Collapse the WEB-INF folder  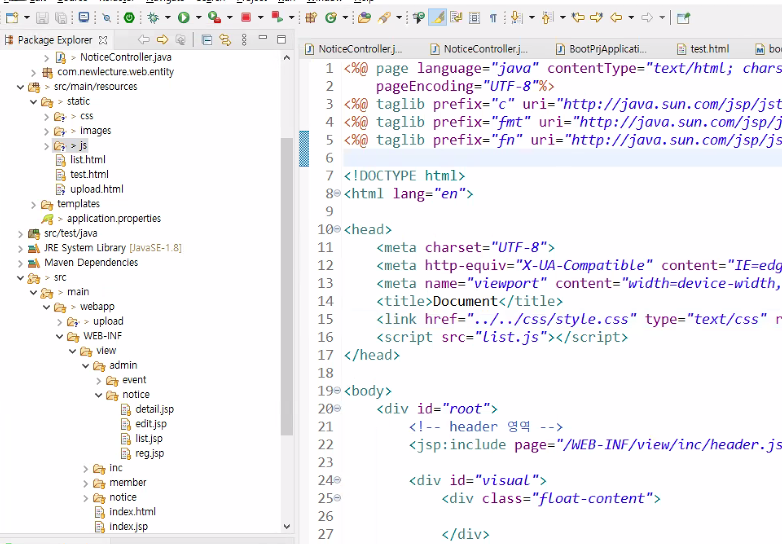pos(59,337)
